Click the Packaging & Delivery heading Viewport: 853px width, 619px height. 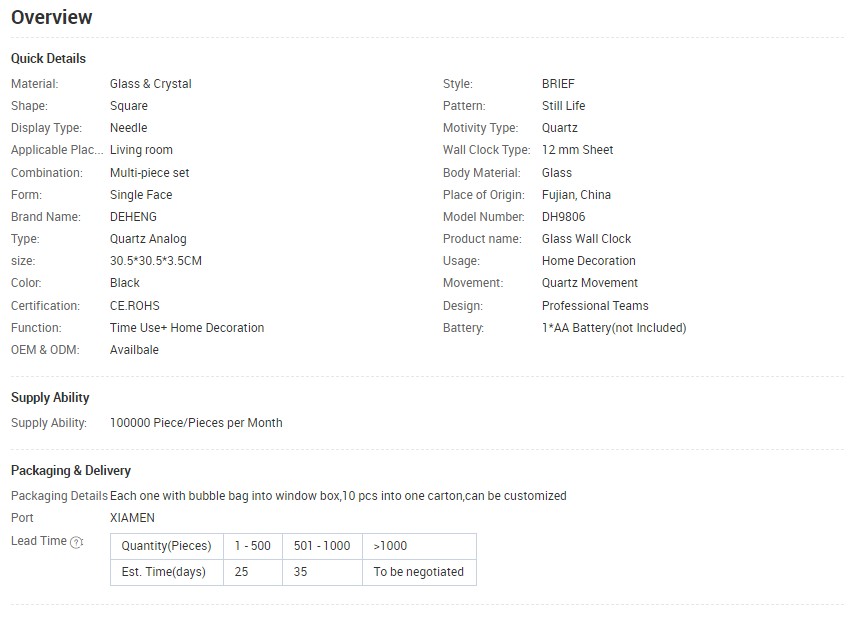click(x=71, y=471)
